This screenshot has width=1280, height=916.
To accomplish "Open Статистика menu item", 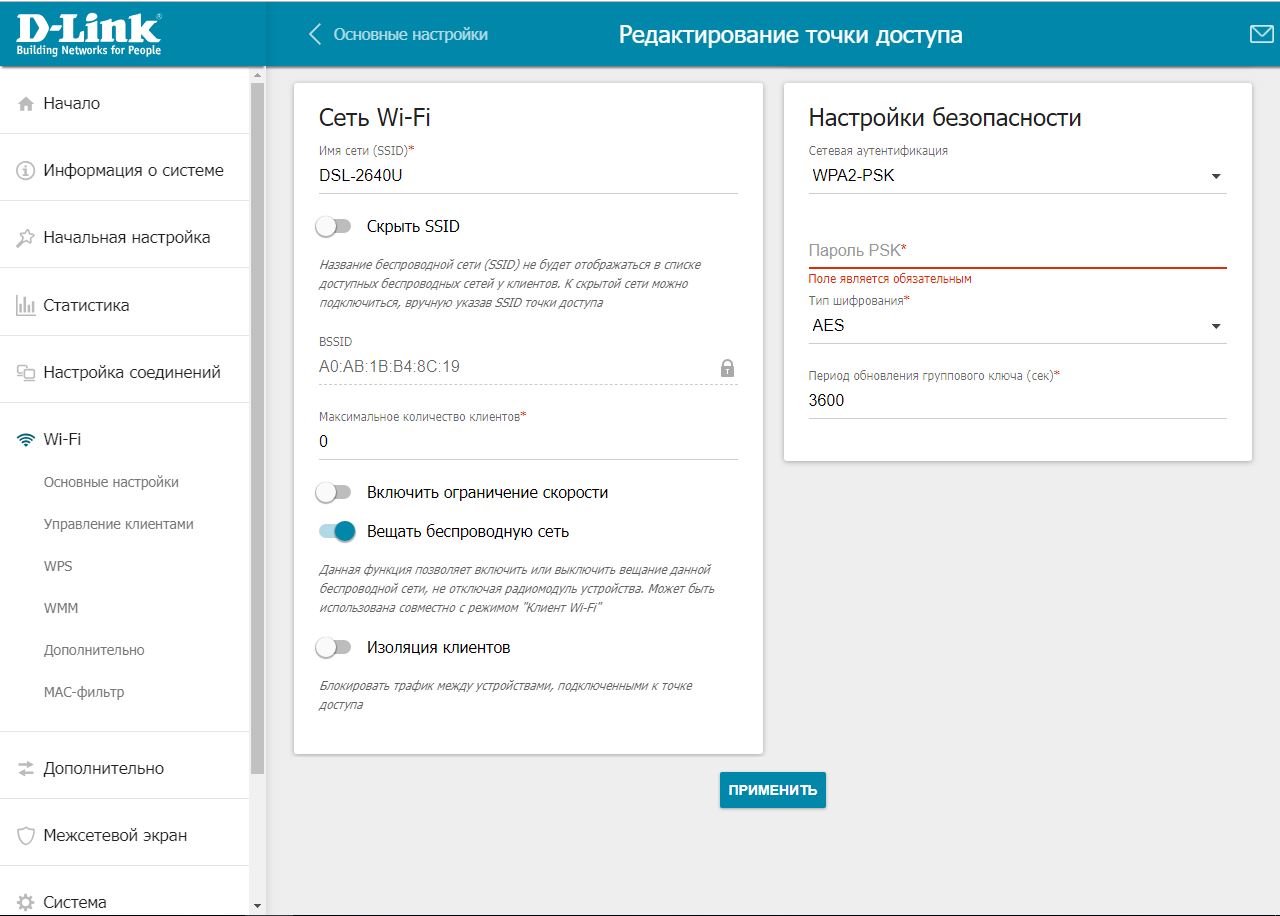I will pos(124,305).
